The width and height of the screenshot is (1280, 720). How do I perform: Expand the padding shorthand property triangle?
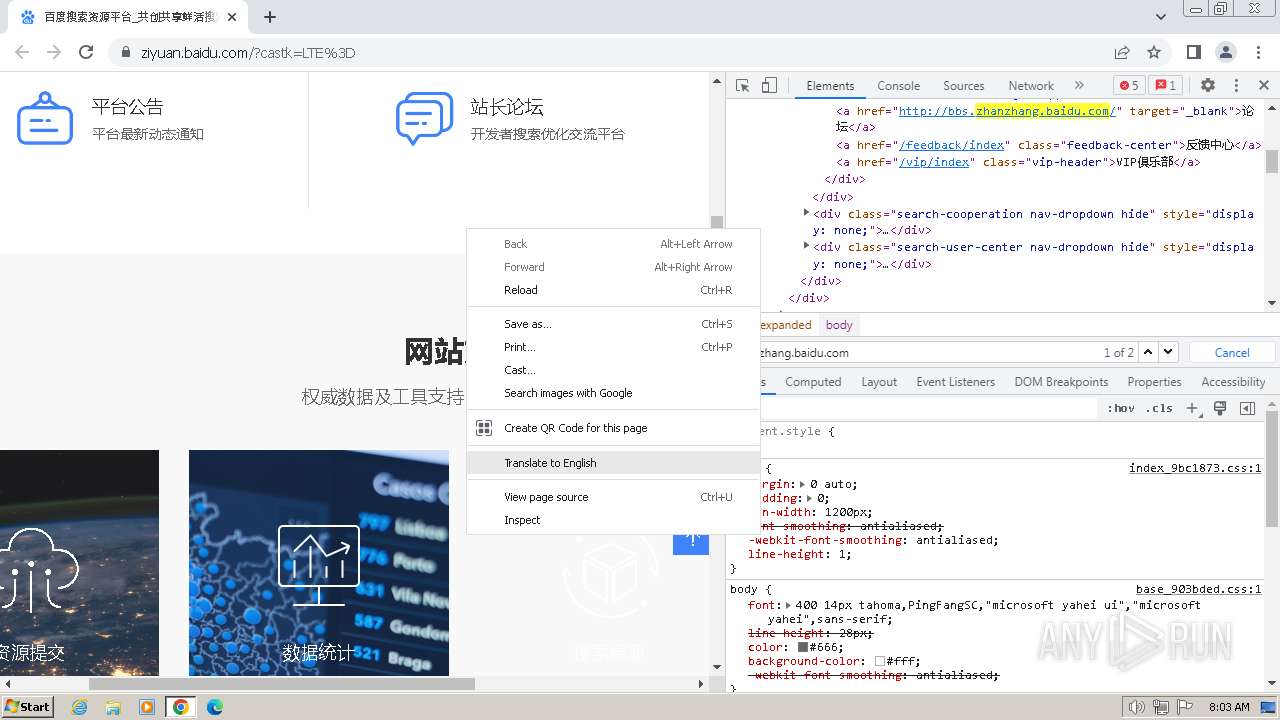point(808,498)
